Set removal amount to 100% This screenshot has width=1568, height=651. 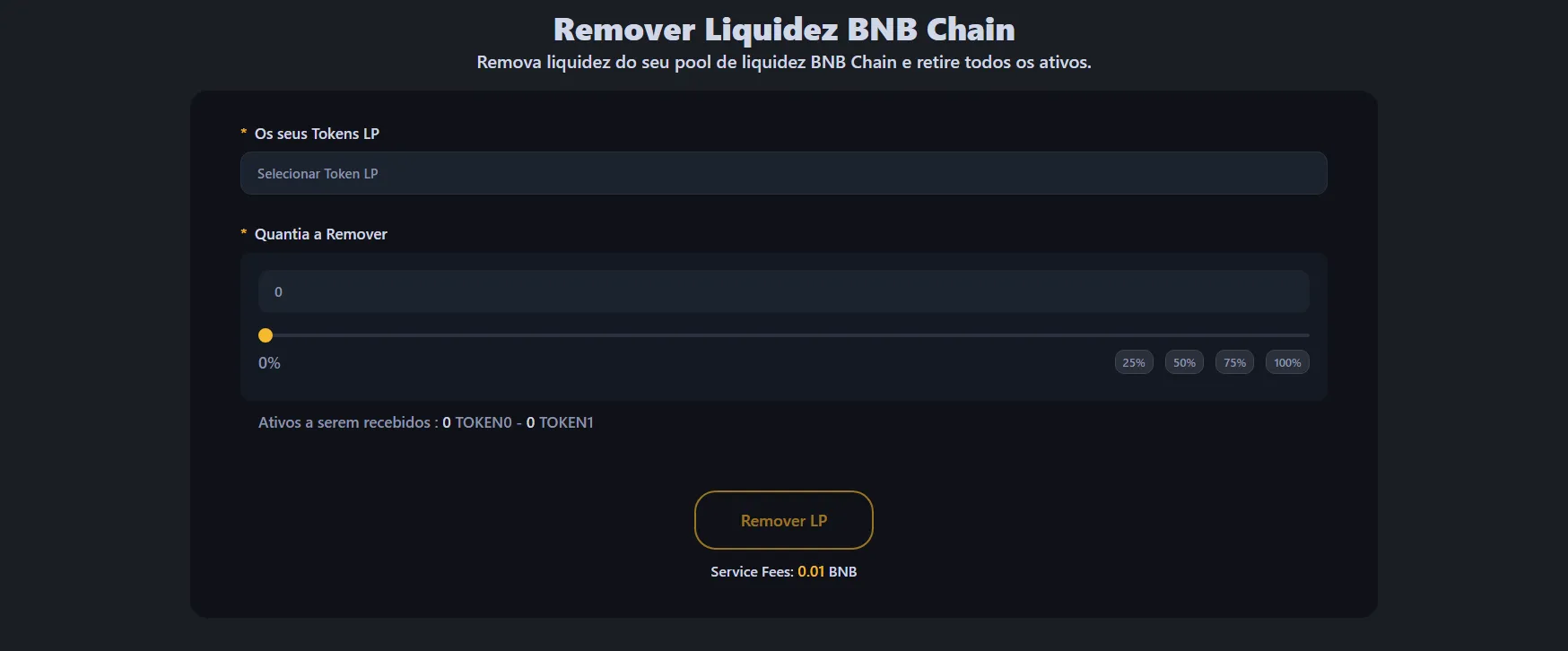click(1287, 362)
